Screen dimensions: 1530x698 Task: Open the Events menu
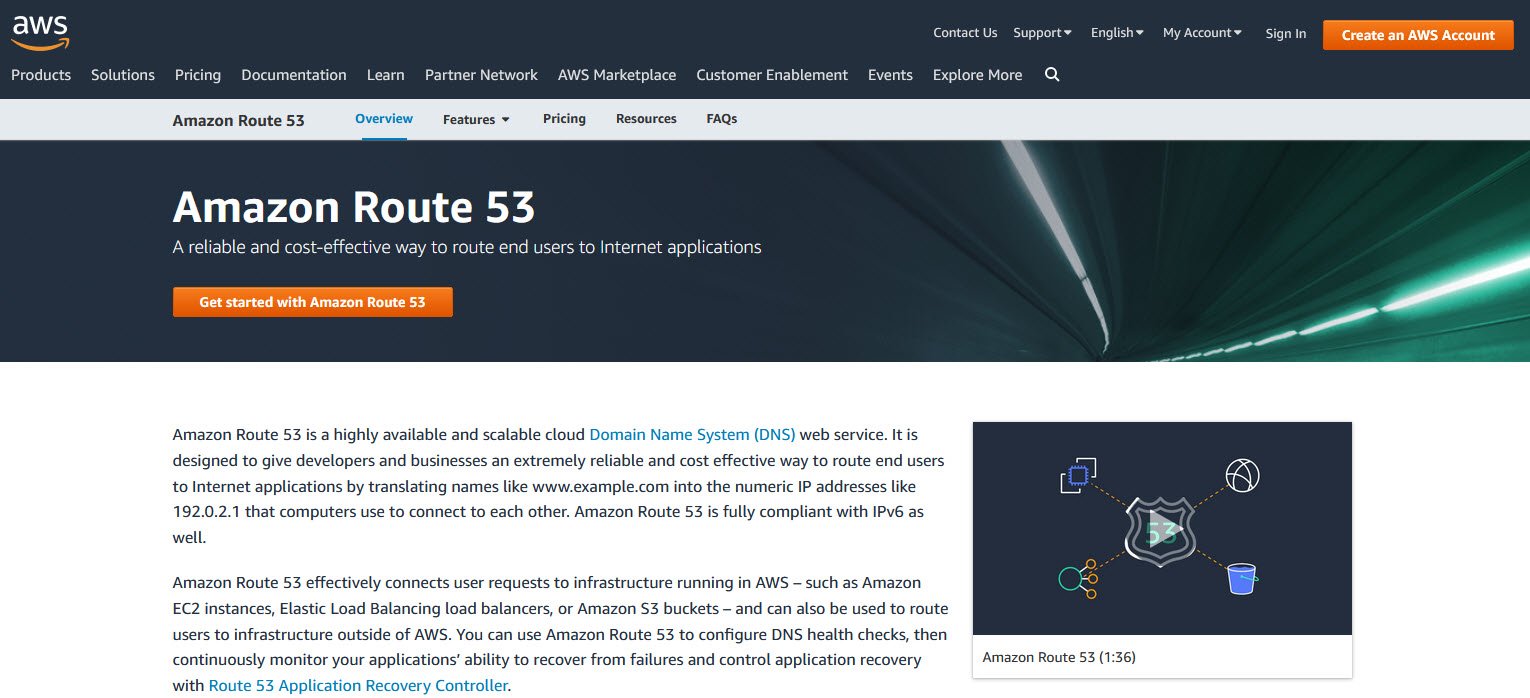890,75
